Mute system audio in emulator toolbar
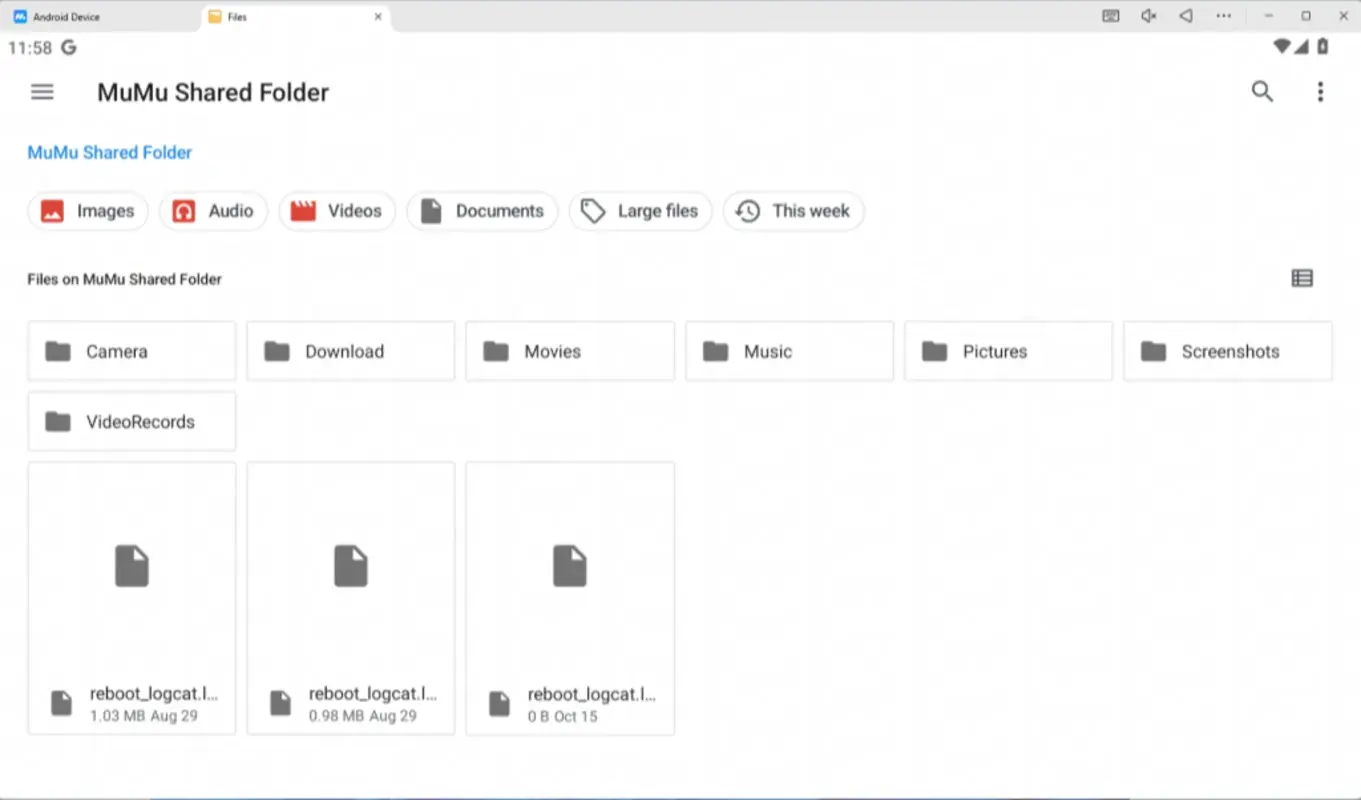 (1148, 15)
